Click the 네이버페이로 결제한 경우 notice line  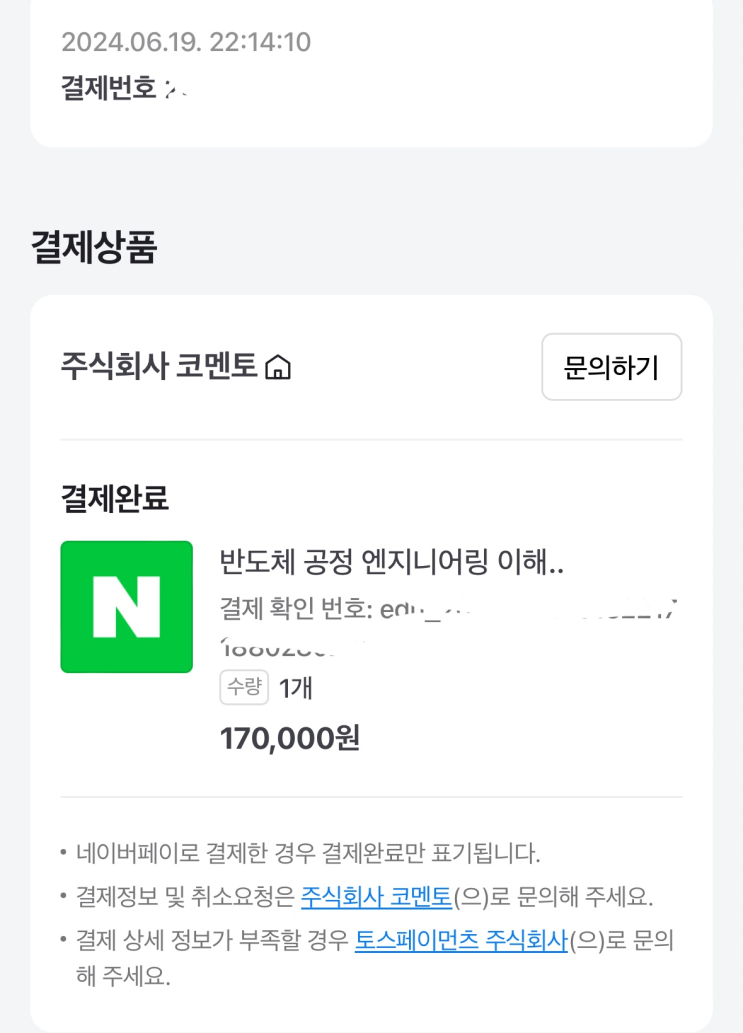(x=308, y=853)
